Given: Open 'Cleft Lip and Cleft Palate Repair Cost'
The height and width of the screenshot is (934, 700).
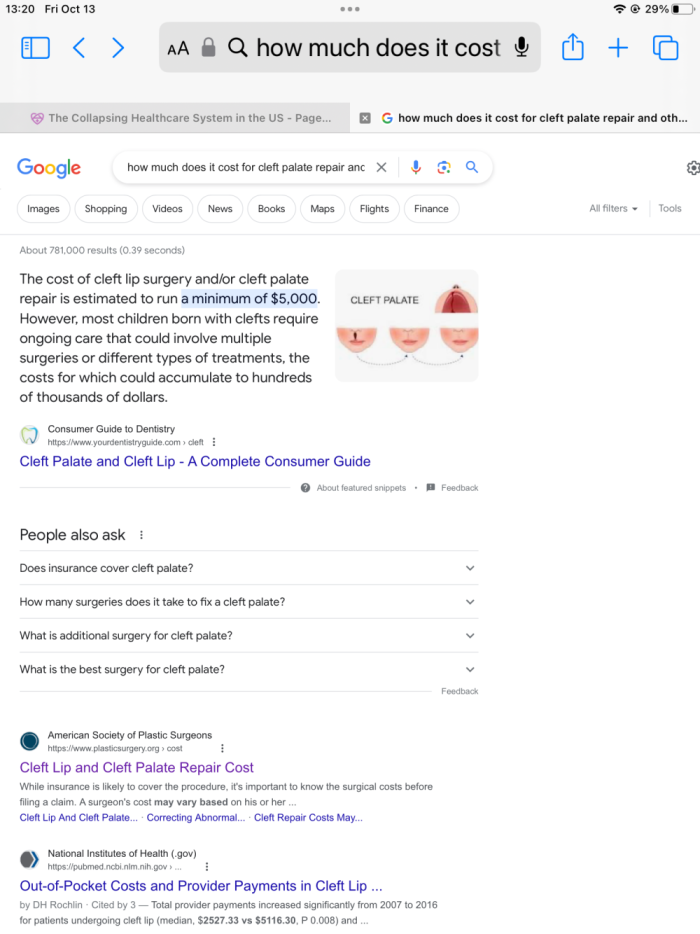Looking at the screenshot, I should pos(136,767).
